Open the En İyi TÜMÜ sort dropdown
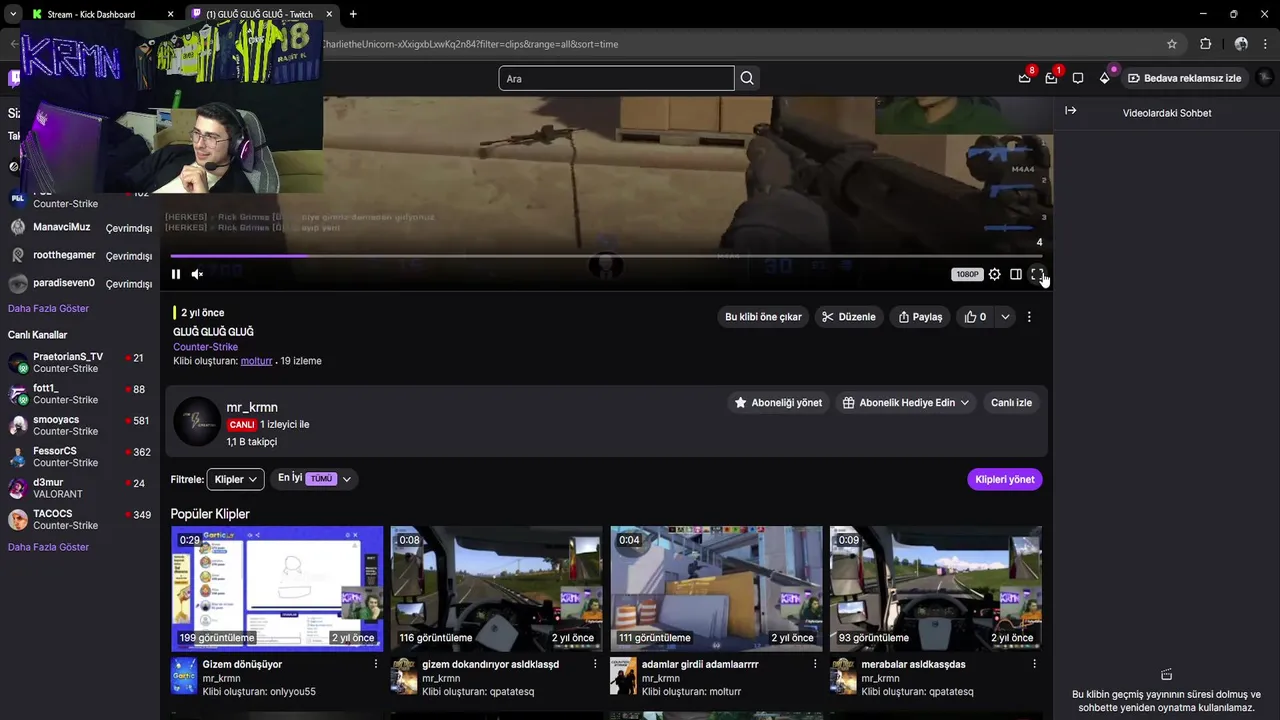The height and width of the screenshot is (720, 1280). pos(314,479)
